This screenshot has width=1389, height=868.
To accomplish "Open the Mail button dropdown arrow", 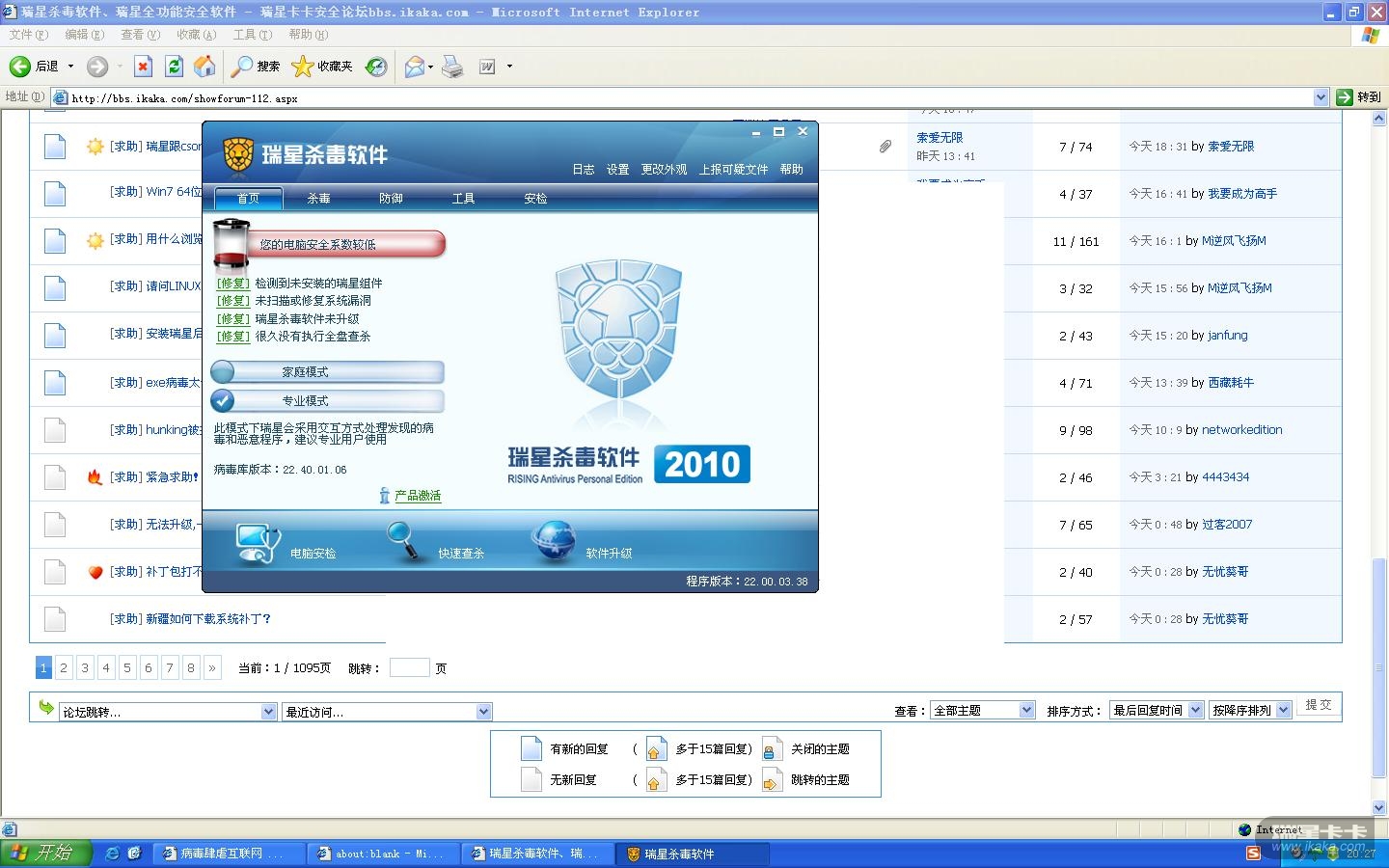I will (x=430, y=67).
